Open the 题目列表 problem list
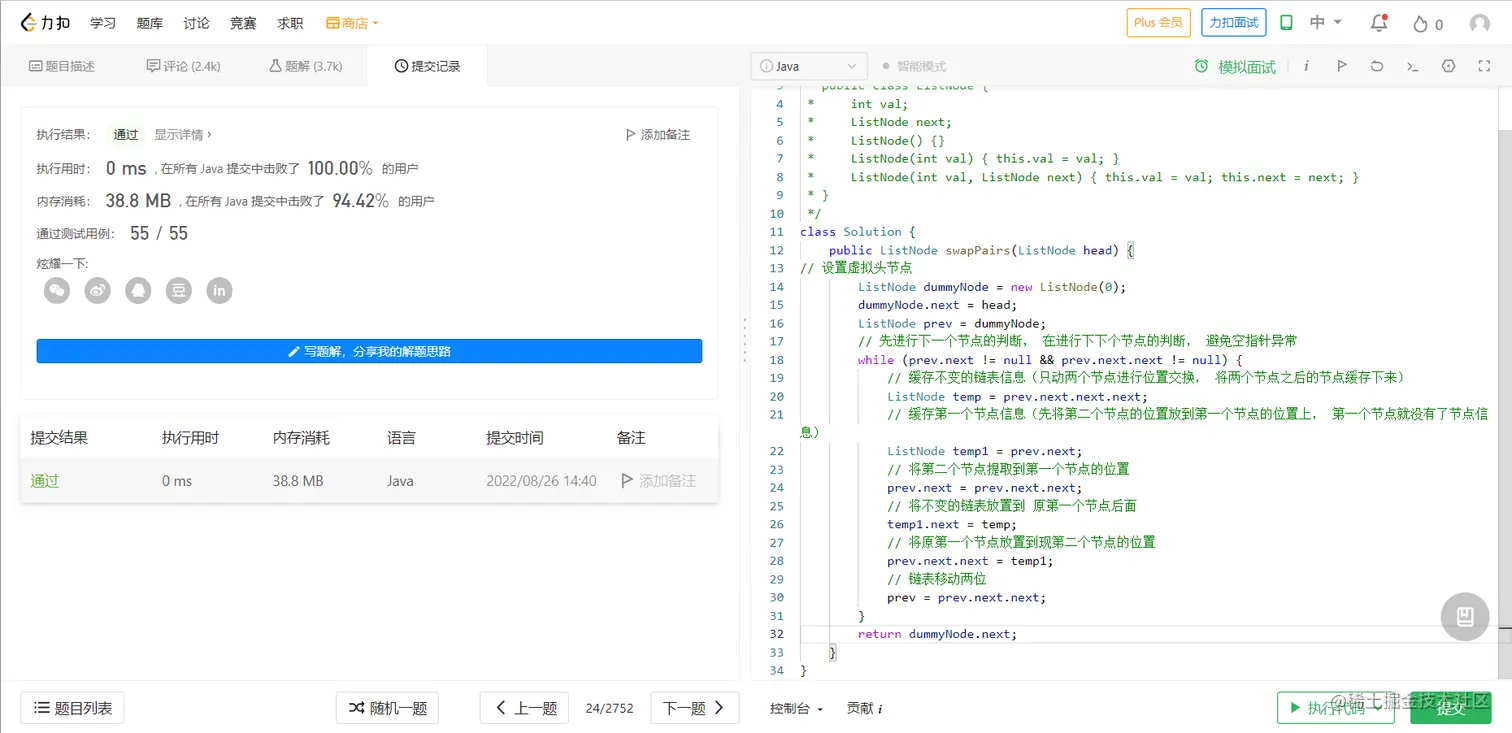 click(x=72, y=708)
